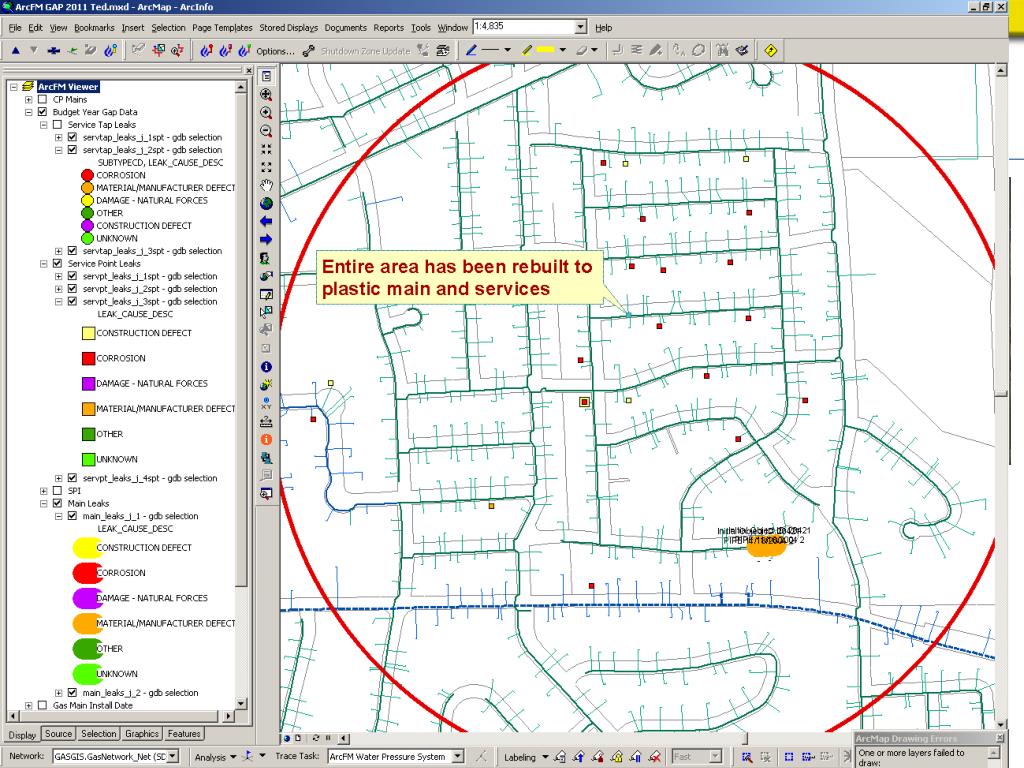The height and width of the screenshot is (768, 1024).
Task: Click the eraser tool icon
Action: [x=581, y=50]
